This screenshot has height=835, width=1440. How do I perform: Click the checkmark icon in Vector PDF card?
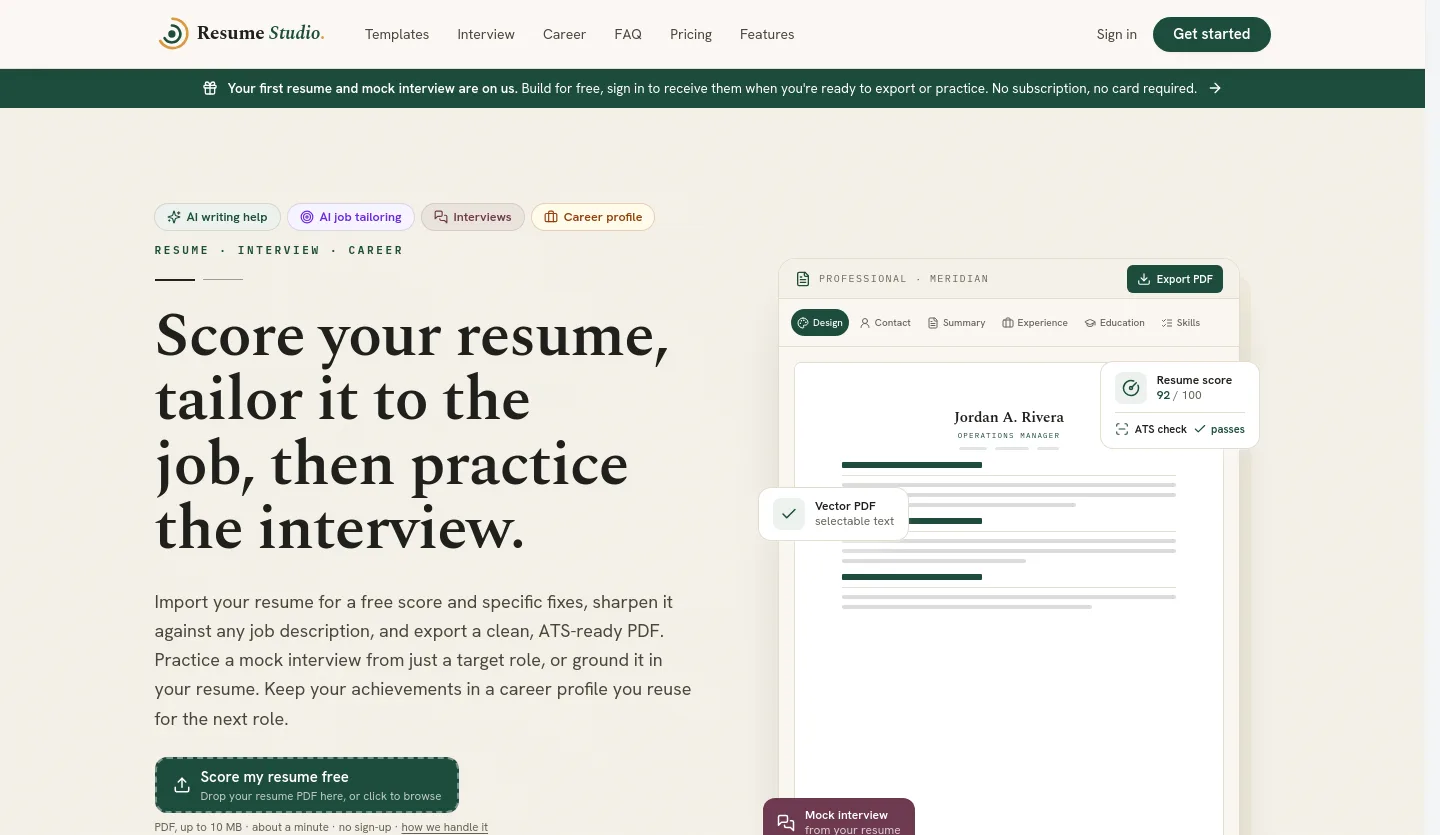click(789, 514)
